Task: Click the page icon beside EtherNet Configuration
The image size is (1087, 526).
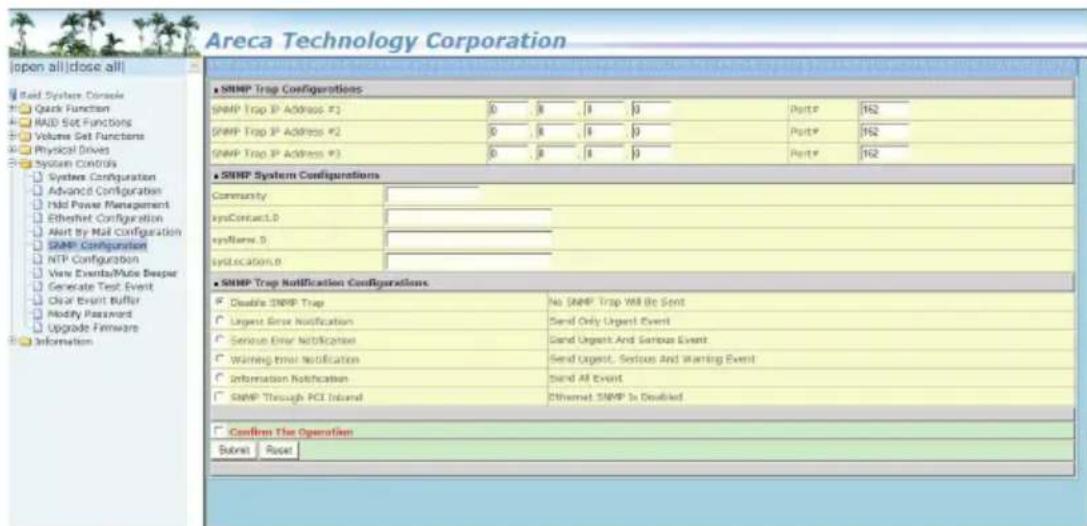Action: [39, 218]
